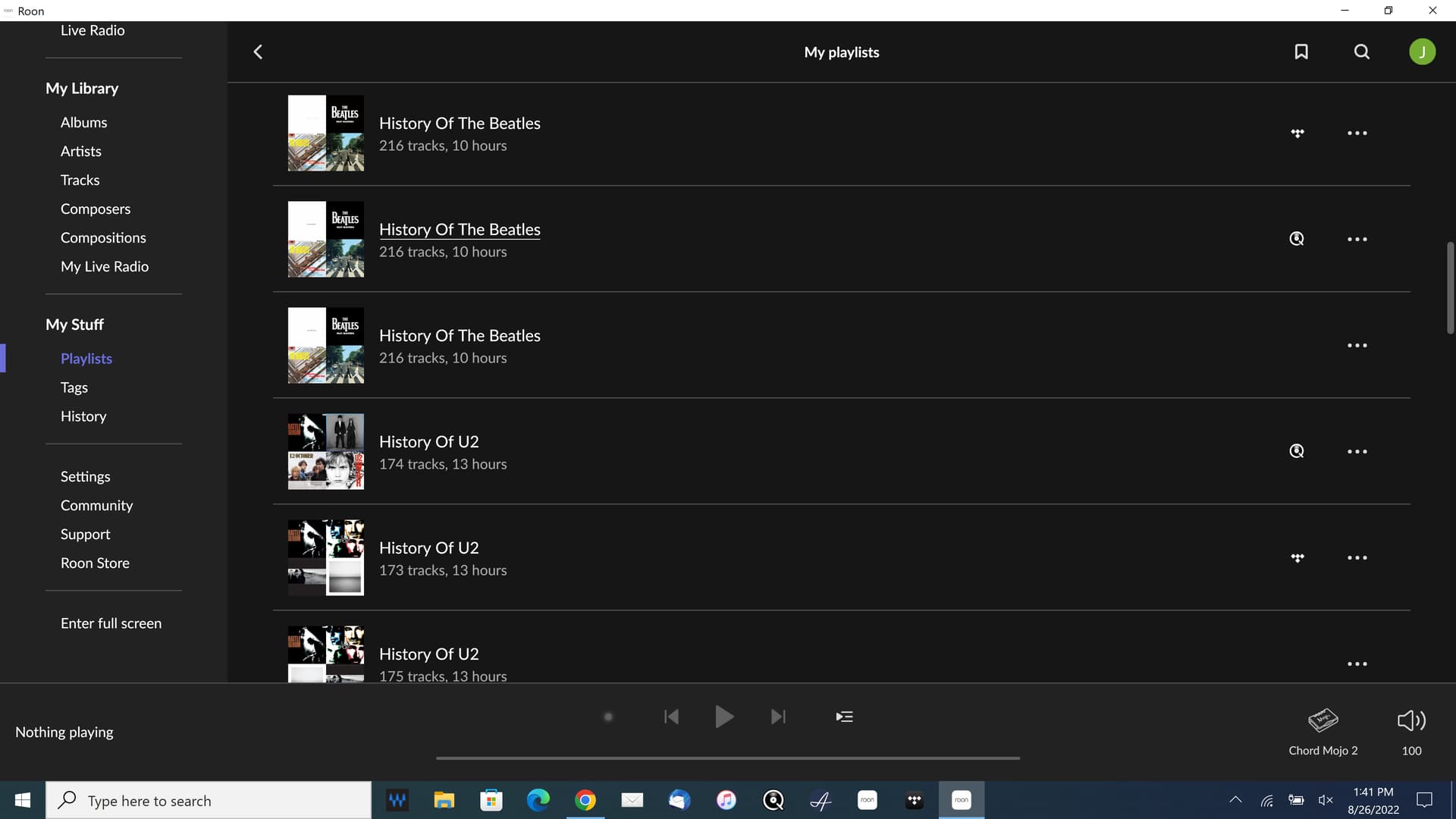Select Playlists under My Stuff

tap(86, 359)
